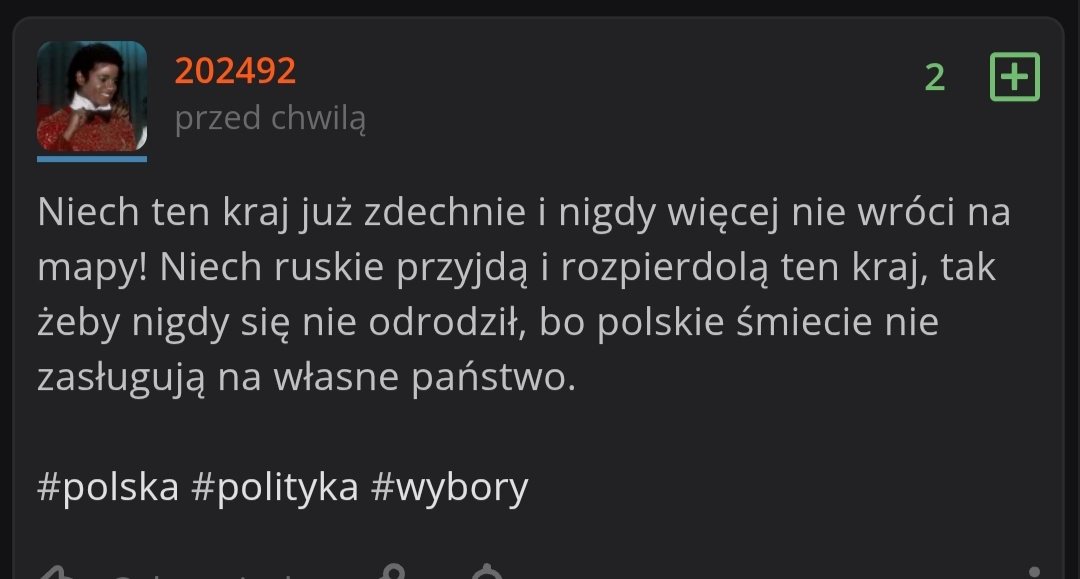
Task: Click the blue status bar under avatar
Action: click(92, 159)
